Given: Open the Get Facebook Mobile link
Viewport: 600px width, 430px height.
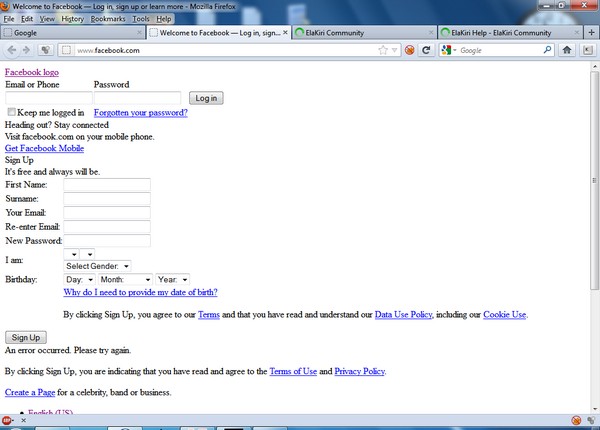Looking at the screenshot, I should click(44, 148).
